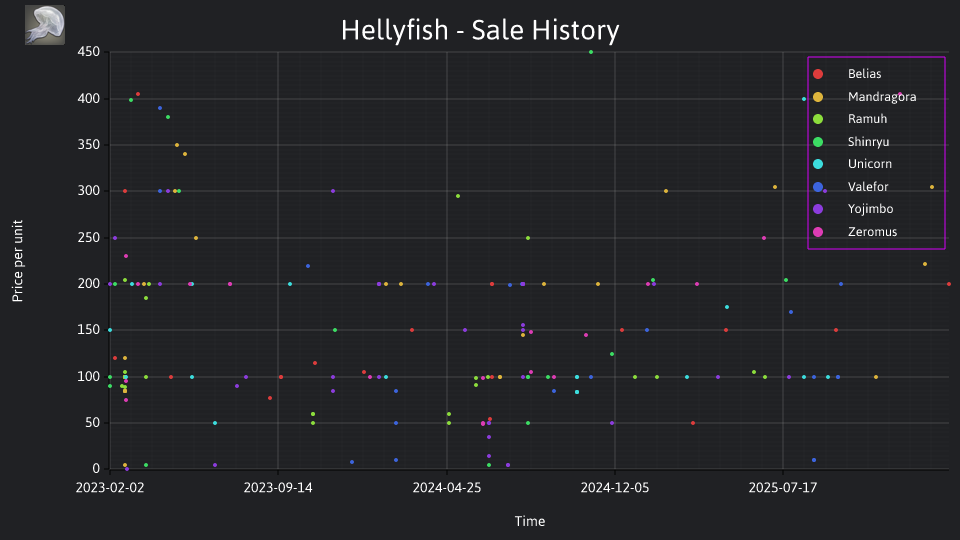Toggle the Shinryu green legend marker
The height and width of the screenshot is (540, 960).
pyautogui.click(x=818, y=142)
